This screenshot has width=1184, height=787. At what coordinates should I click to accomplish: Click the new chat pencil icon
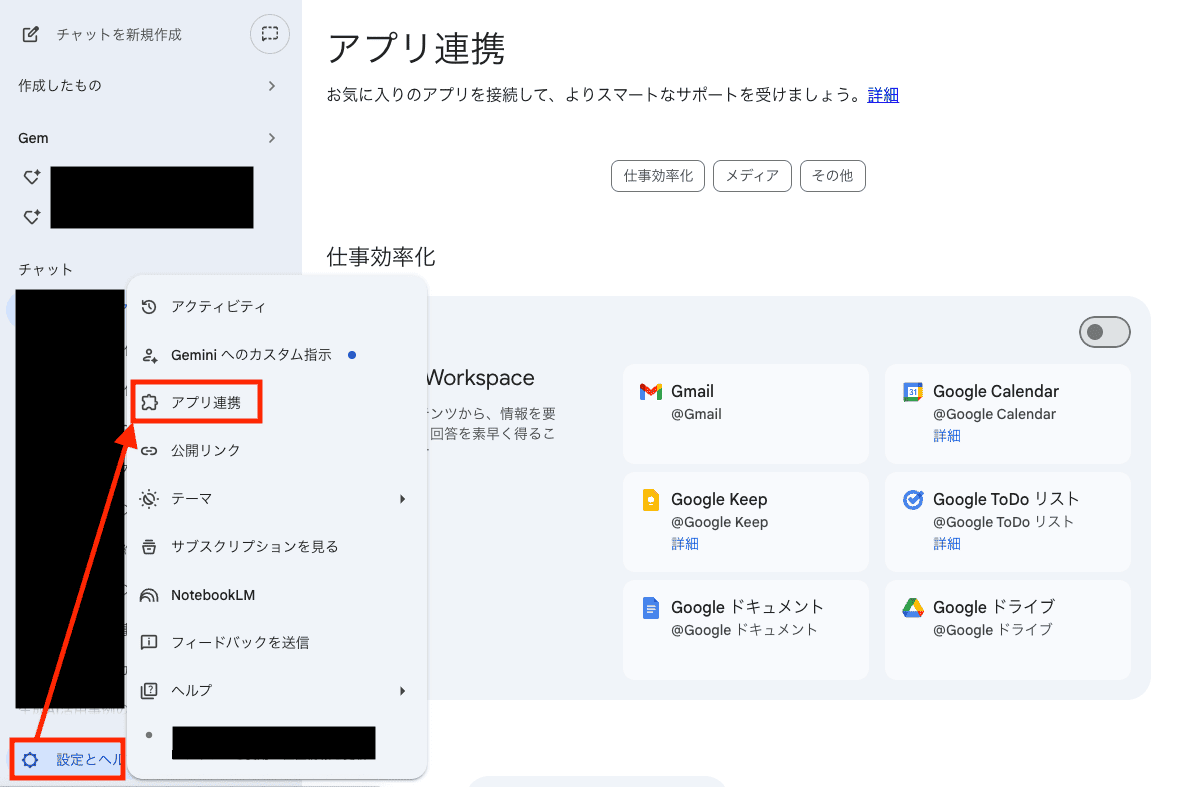tap(31, 34)
